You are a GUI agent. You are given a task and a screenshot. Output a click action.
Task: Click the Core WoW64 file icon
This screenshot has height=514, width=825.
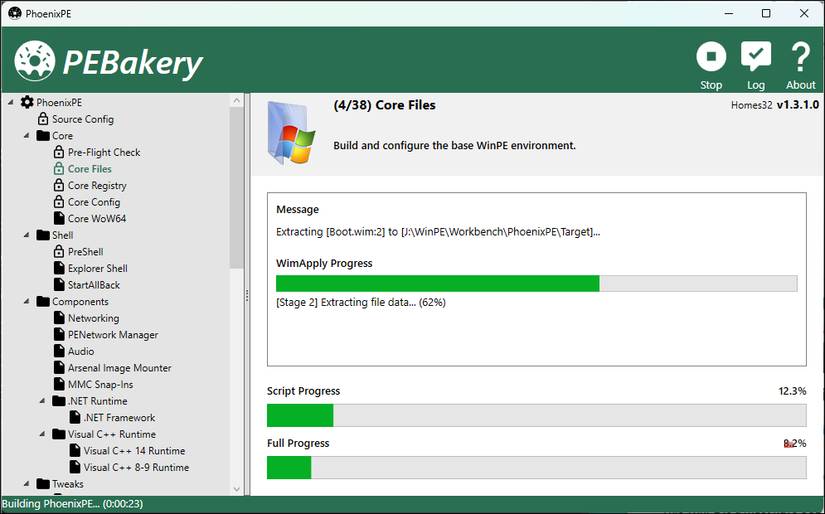click(59, 218)
